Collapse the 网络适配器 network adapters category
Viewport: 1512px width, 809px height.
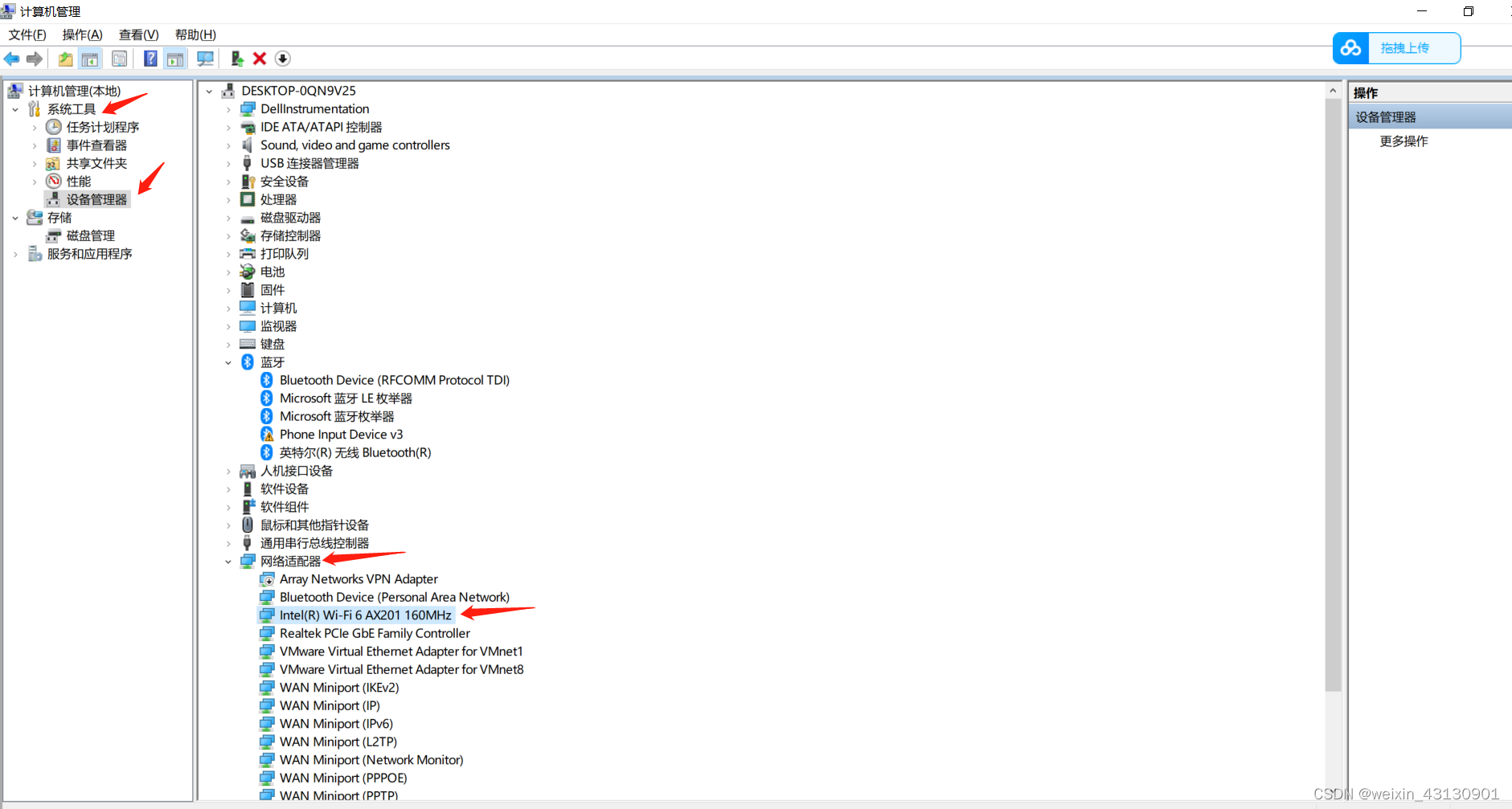228,562
